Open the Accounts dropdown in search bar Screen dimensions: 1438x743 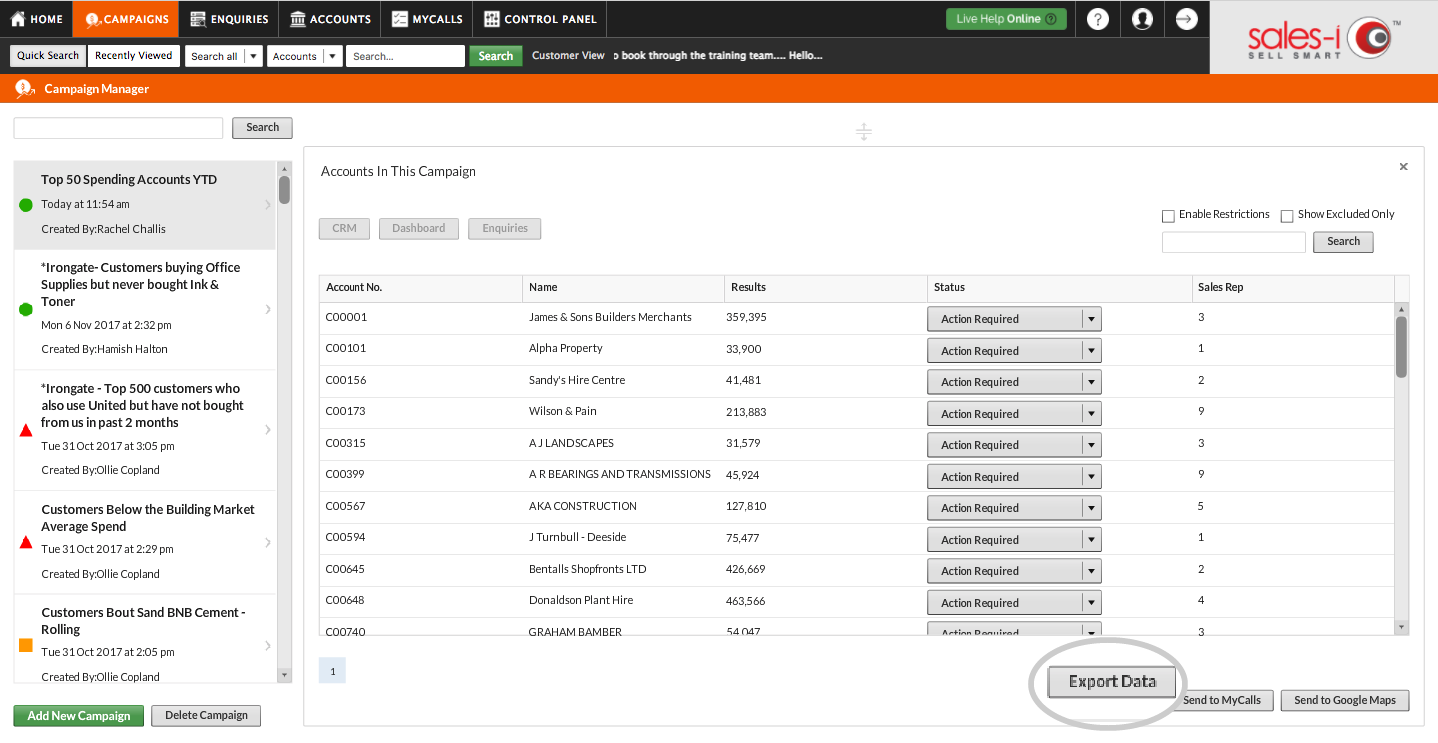(304, 56)
